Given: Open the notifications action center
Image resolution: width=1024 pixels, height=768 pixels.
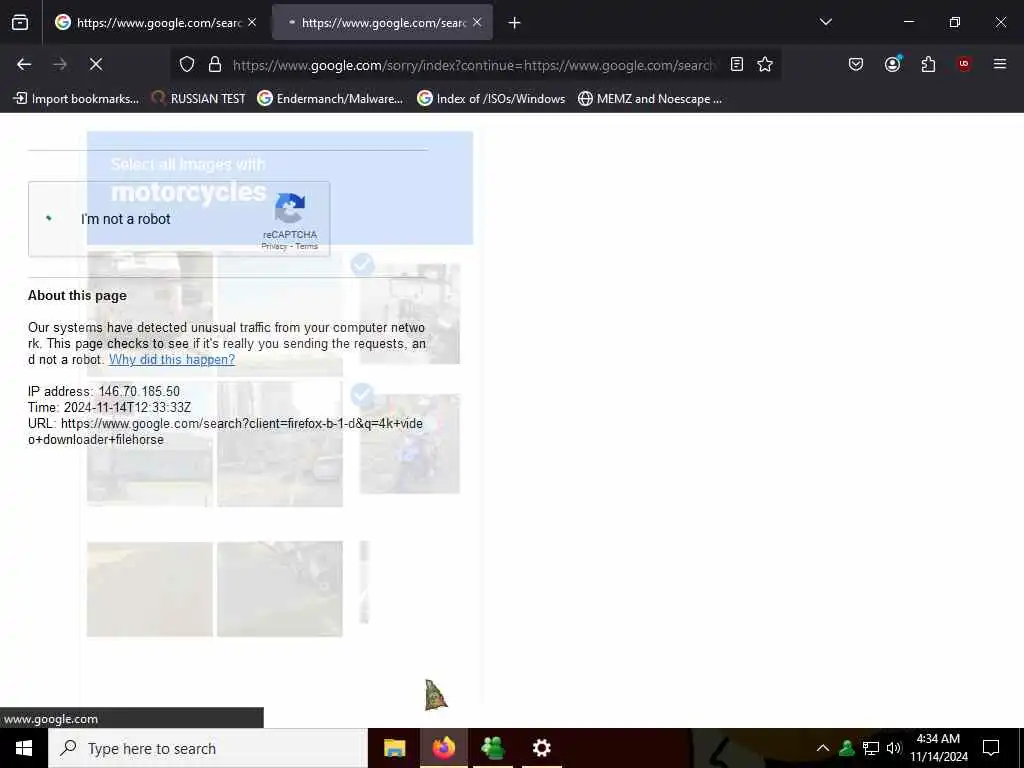Looking at the screenshot, I should tap(991, 748).
